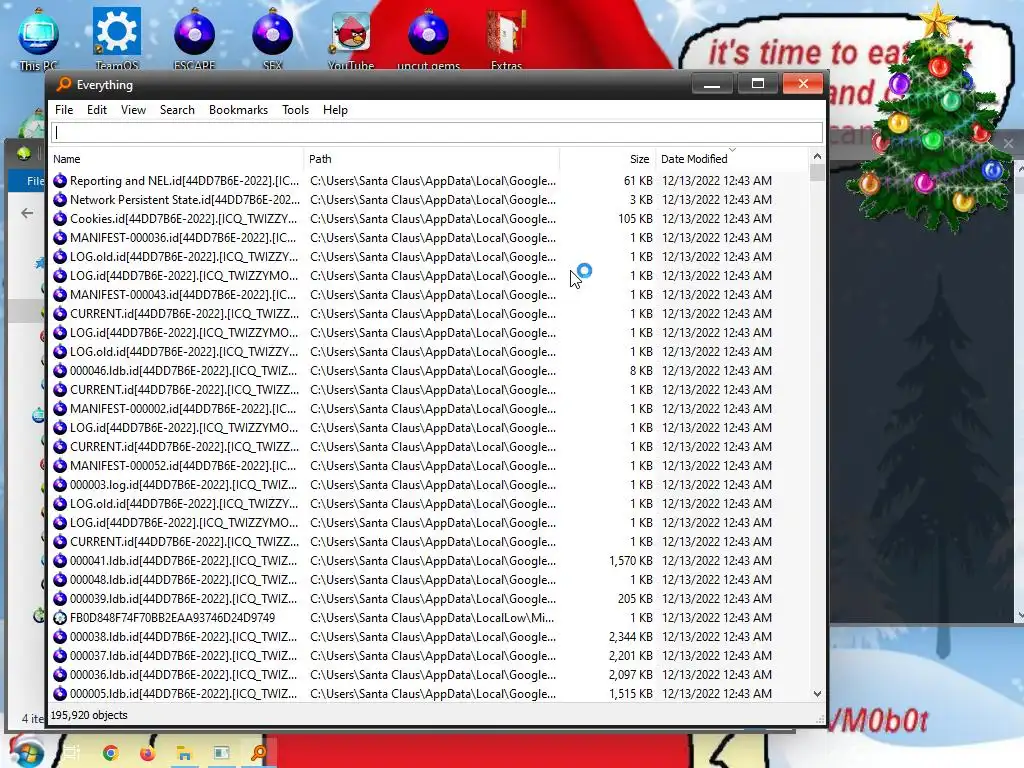Viewport: 1024px width, 768px height.
Task: Click the Everything search input field
Action: click(x=437, y=133)
